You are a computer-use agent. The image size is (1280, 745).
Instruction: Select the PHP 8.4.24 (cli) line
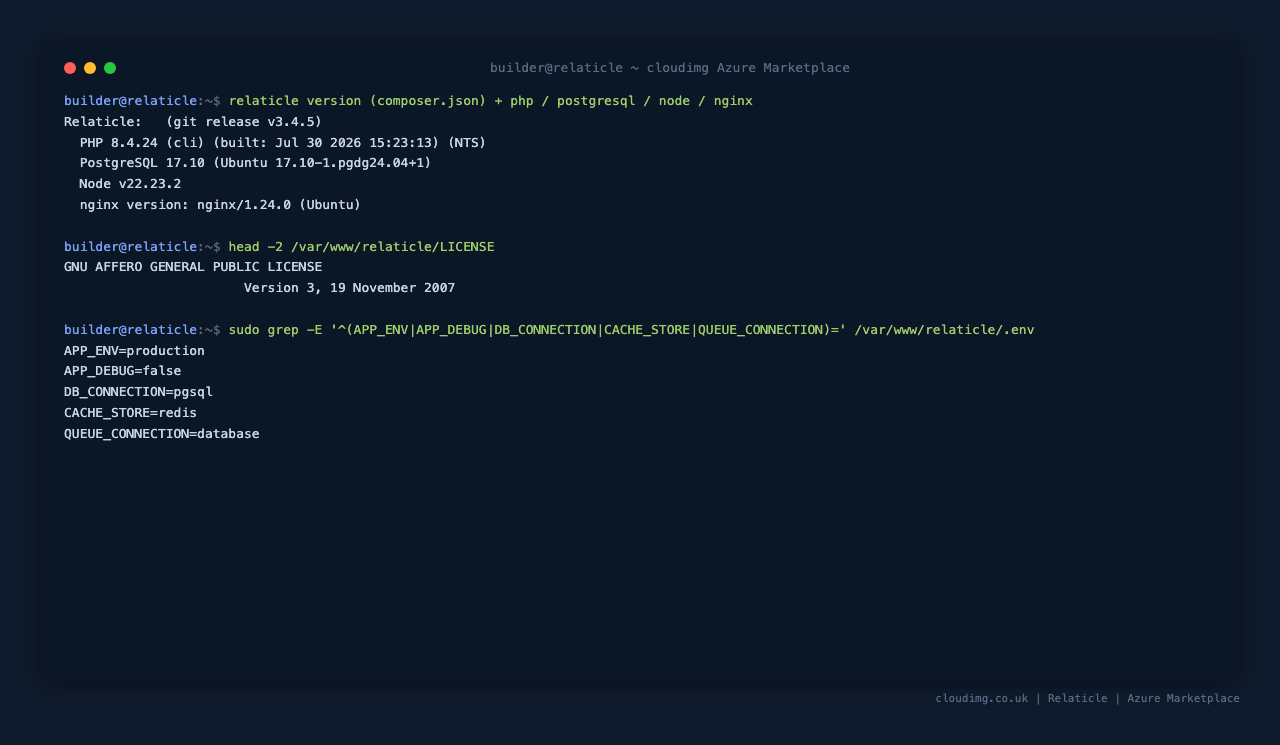click(283, 143)
